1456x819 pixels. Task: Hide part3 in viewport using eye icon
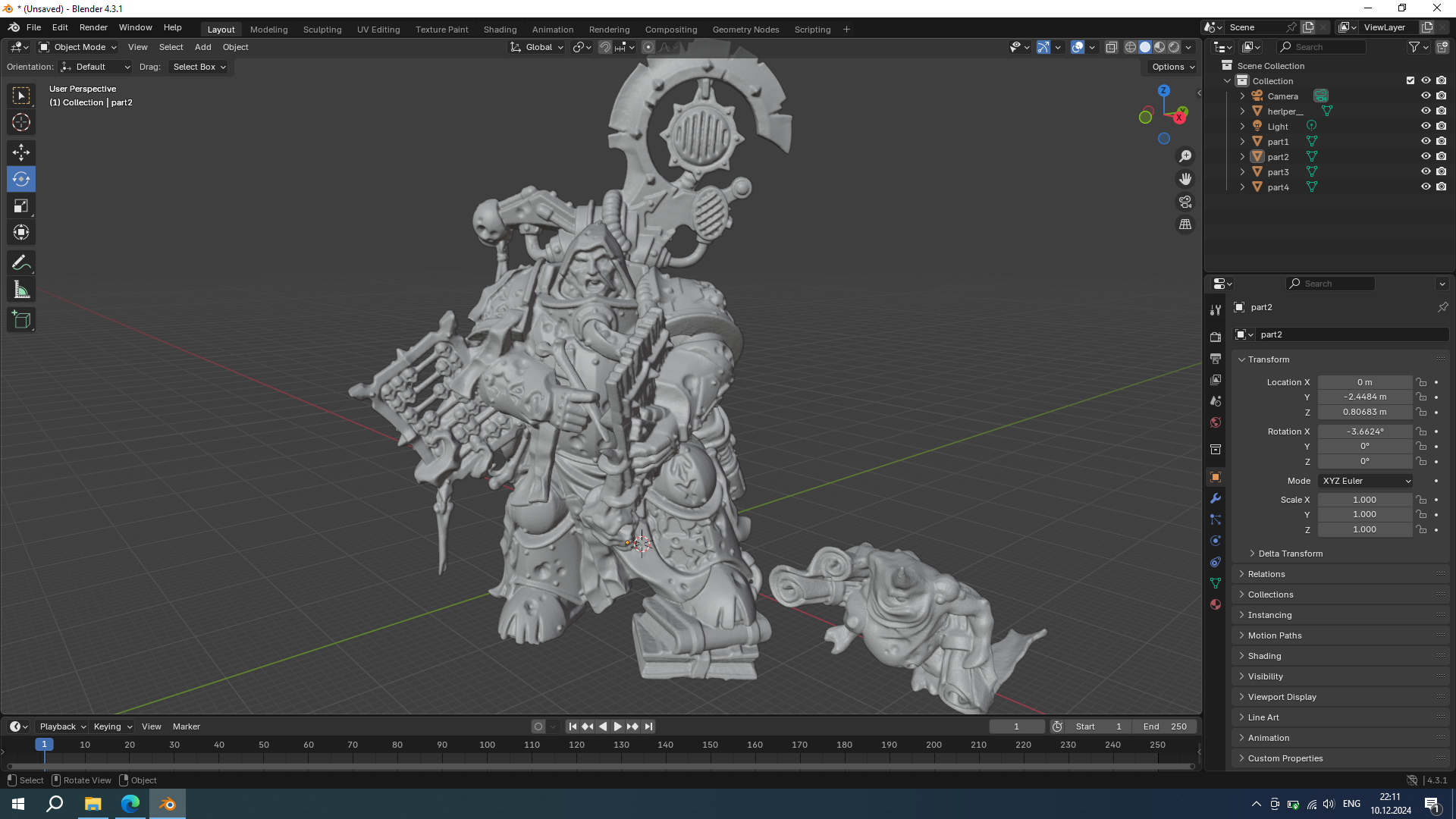[1426, 172]
